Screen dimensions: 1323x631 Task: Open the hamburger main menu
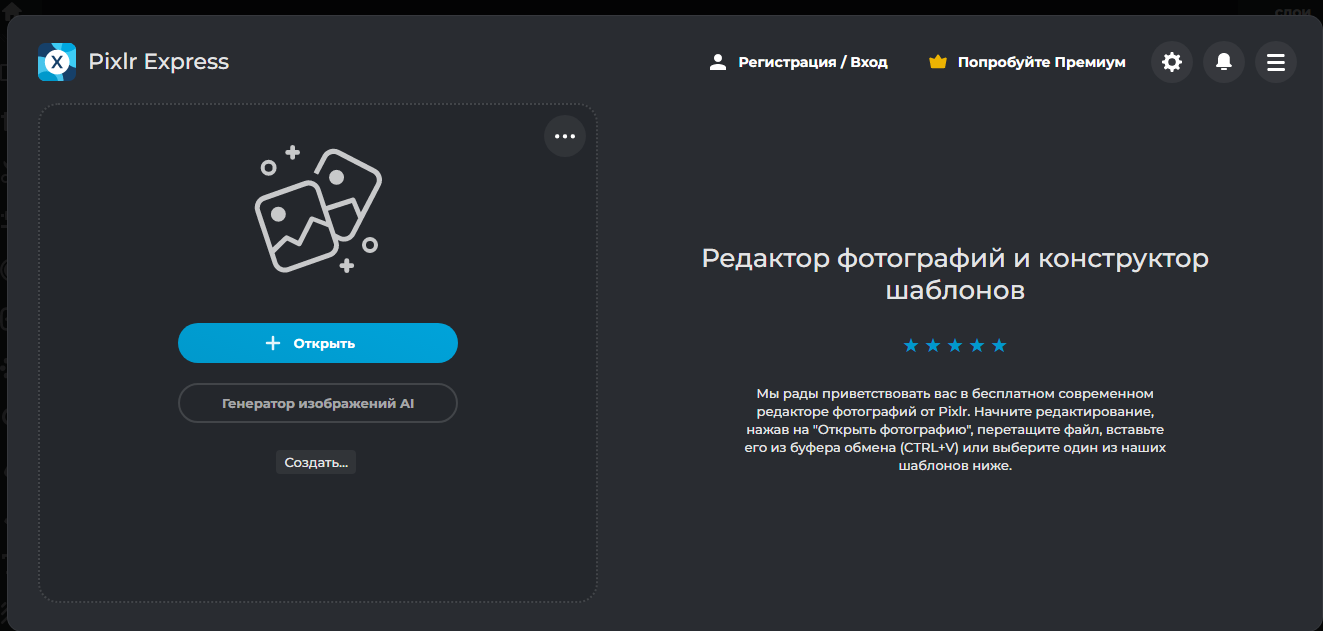1276,62
